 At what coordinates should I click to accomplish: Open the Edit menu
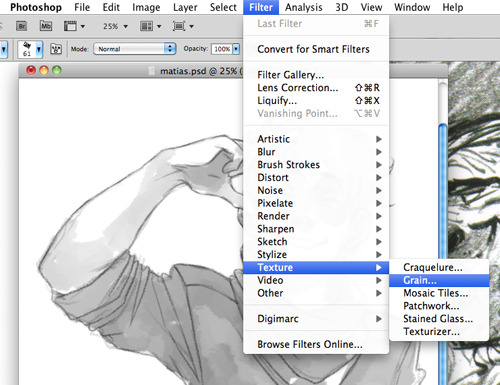coord(111,7)
